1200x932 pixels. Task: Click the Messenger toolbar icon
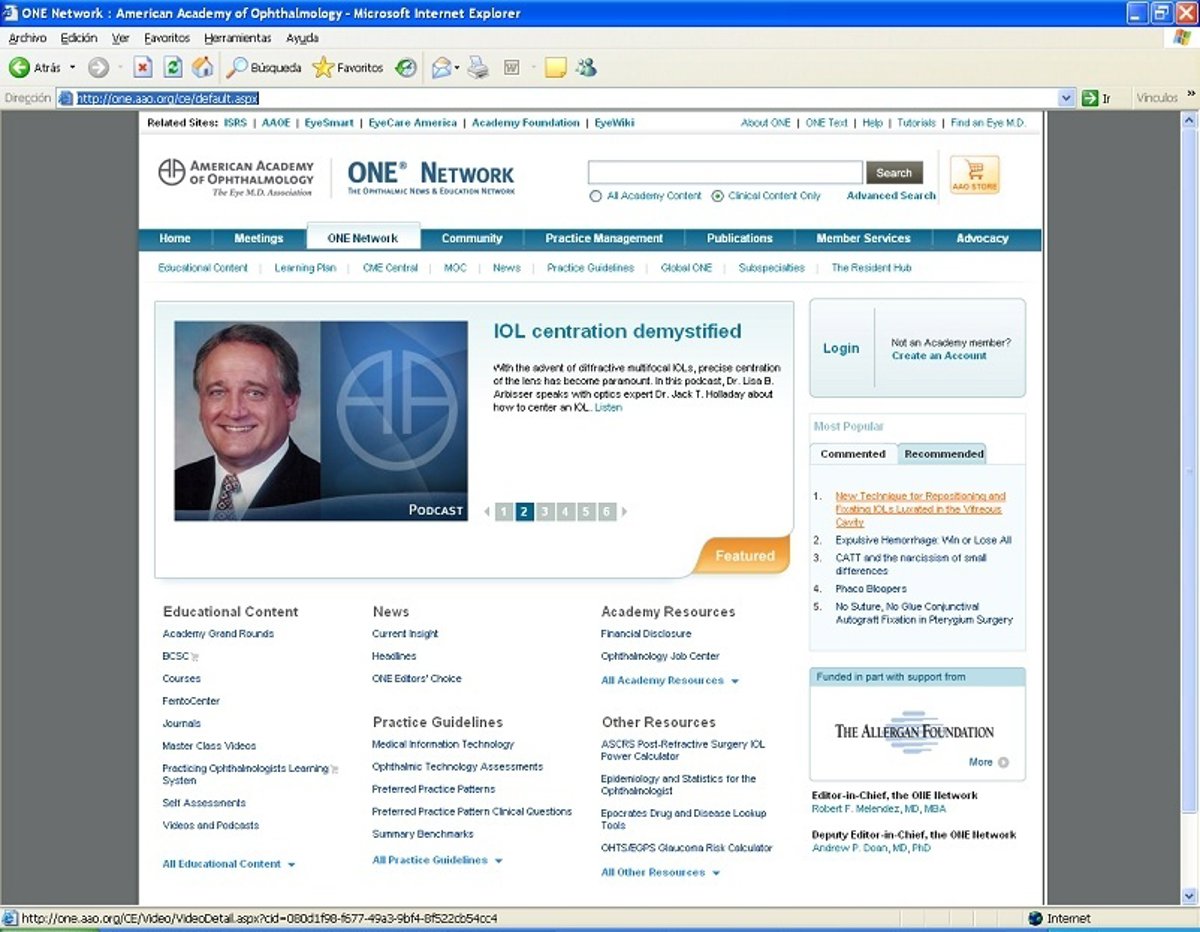click(x=586, y=68)
